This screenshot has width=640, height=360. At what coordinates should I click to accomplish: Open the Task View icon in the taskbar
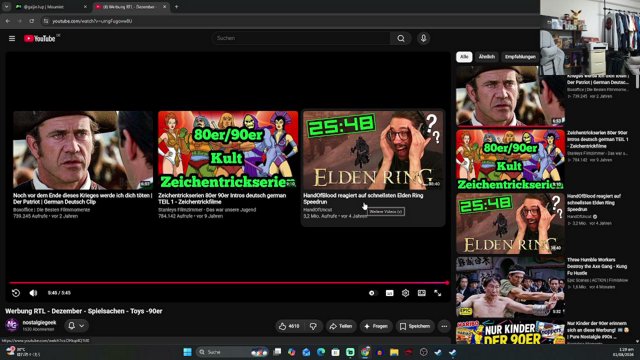277,352
